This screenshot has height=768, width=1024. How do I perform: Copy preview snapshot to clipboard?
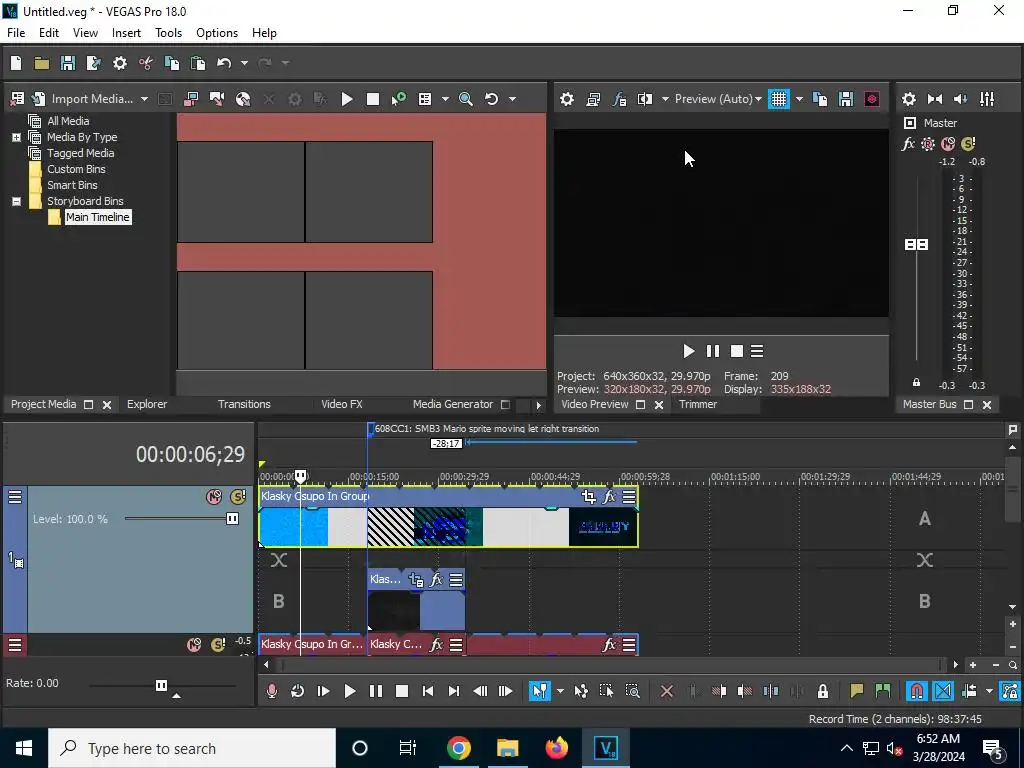820,99
